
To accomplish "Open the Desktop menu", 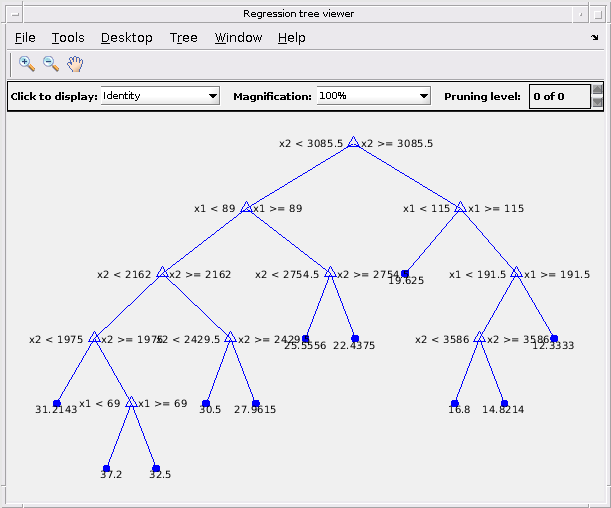I will 127,38.
